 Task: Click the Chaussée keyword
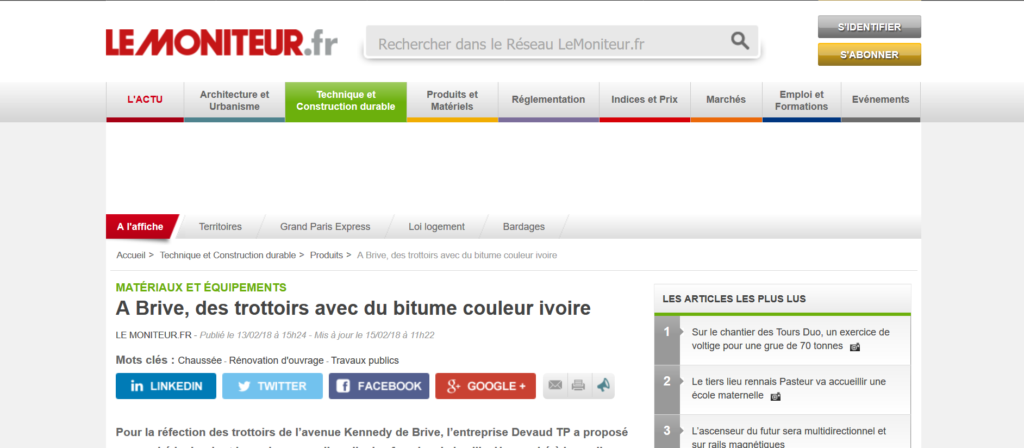(200, 360)
